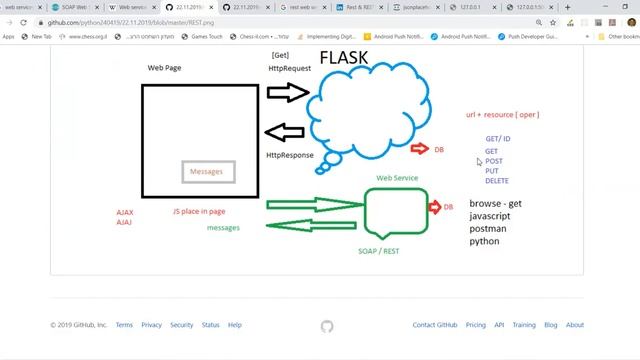Open the Pricing footer link

coord(476,325)
